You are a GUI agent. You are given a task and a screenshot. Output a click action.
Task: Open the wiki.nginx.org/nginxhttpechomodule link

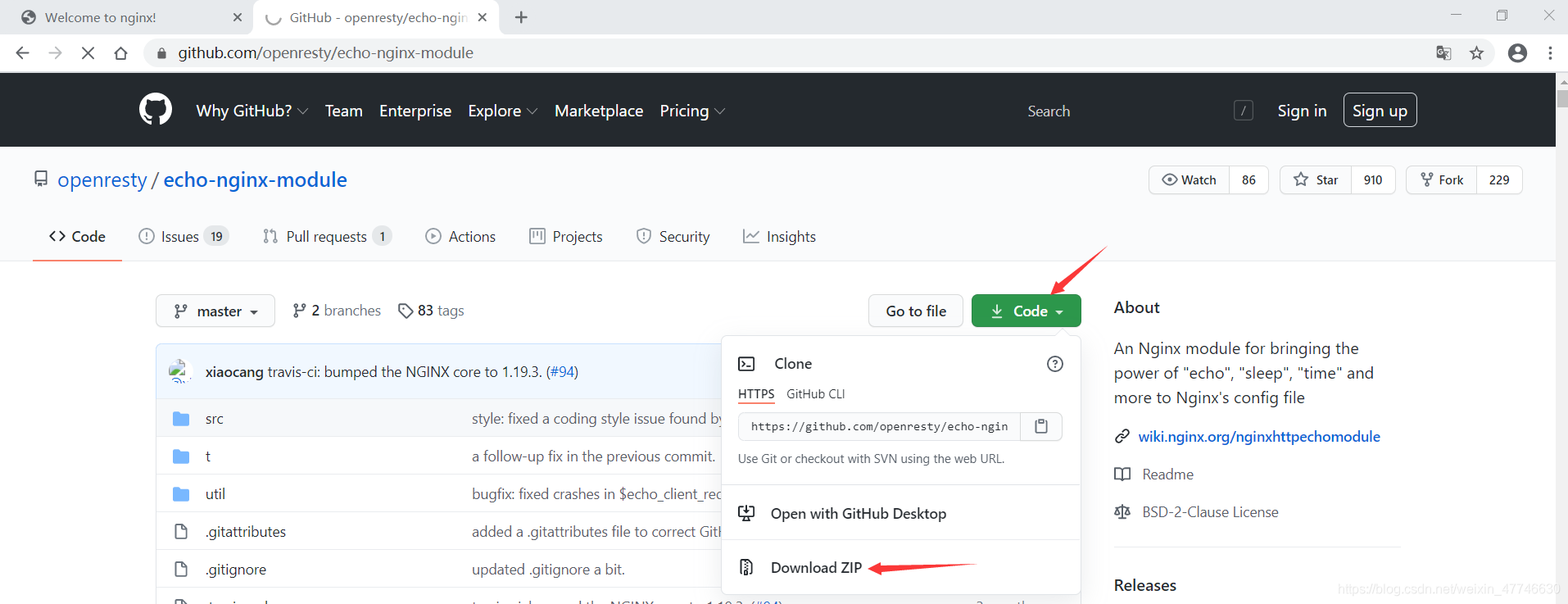1259,437
